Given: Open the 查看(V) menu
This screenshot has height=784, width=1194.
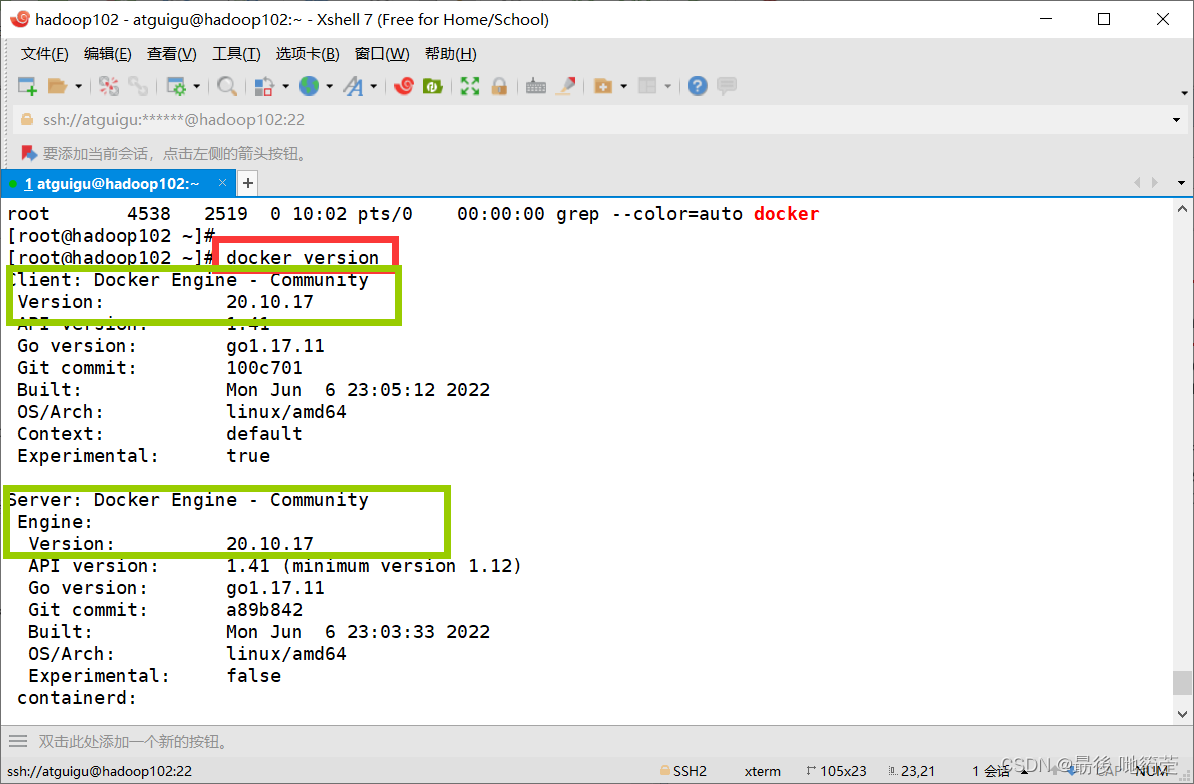Looking at the screenshot, I should 171,54.
